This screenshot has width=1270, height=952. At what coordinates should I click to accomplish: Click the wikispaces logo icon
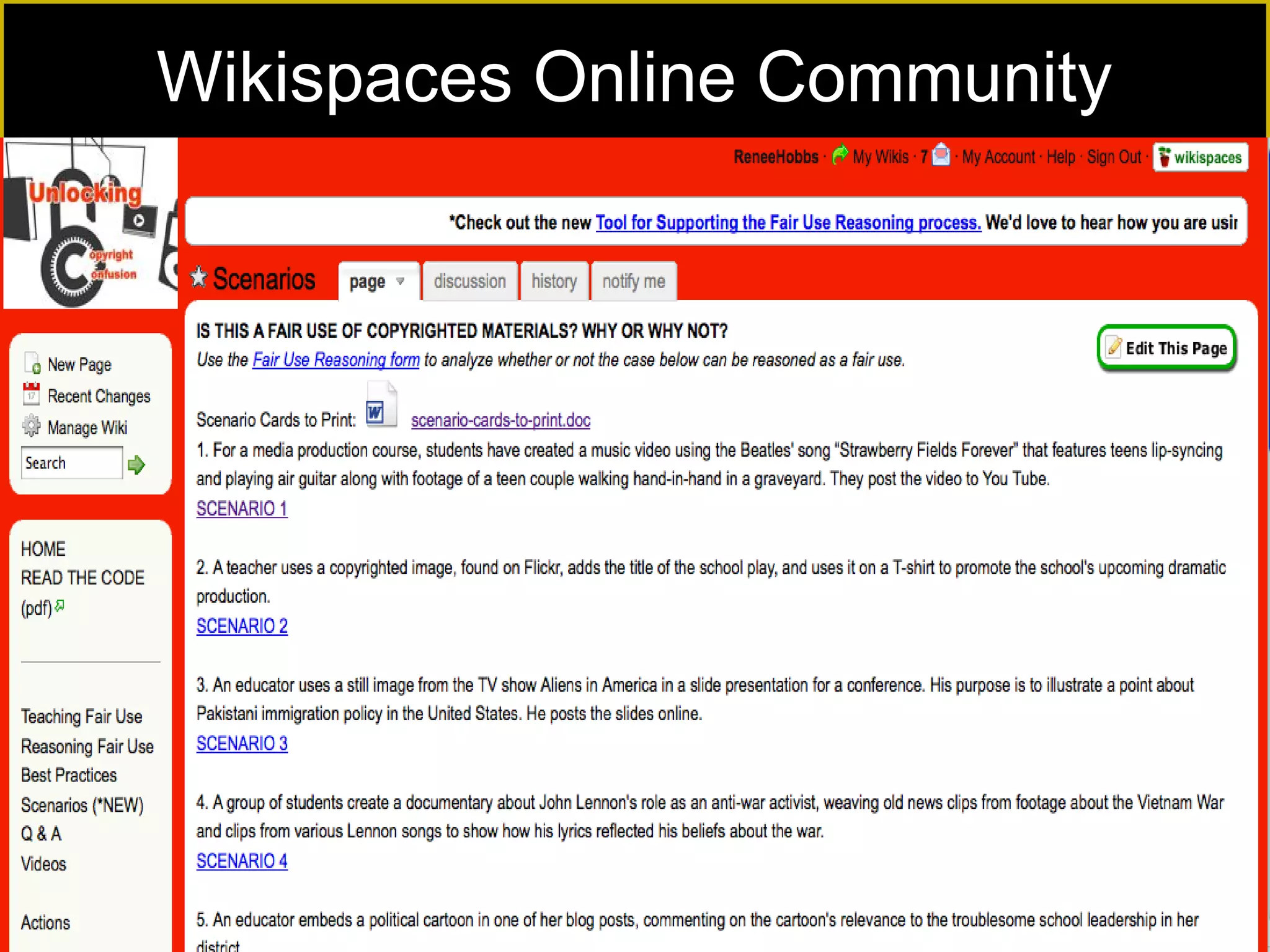1199,157
